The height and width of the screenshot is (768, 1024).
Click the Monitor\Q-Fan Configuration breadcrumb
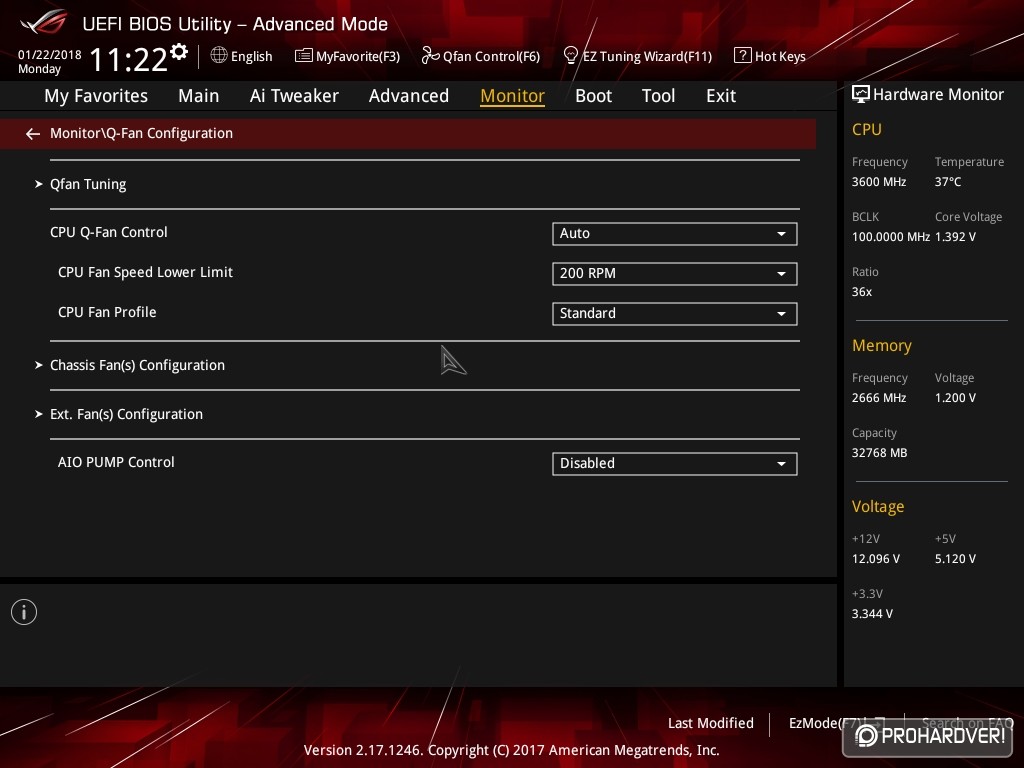142,133
